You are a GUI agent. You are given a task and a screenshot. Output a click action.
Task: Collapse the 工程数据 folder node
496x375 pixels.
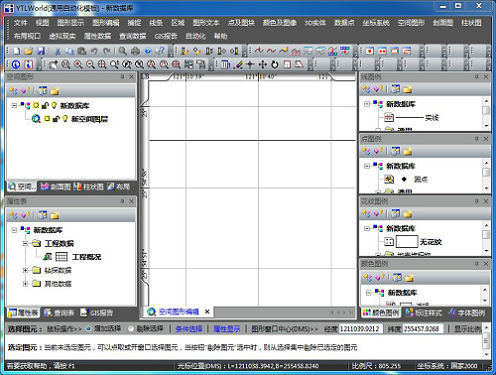[x=25, y=243]
